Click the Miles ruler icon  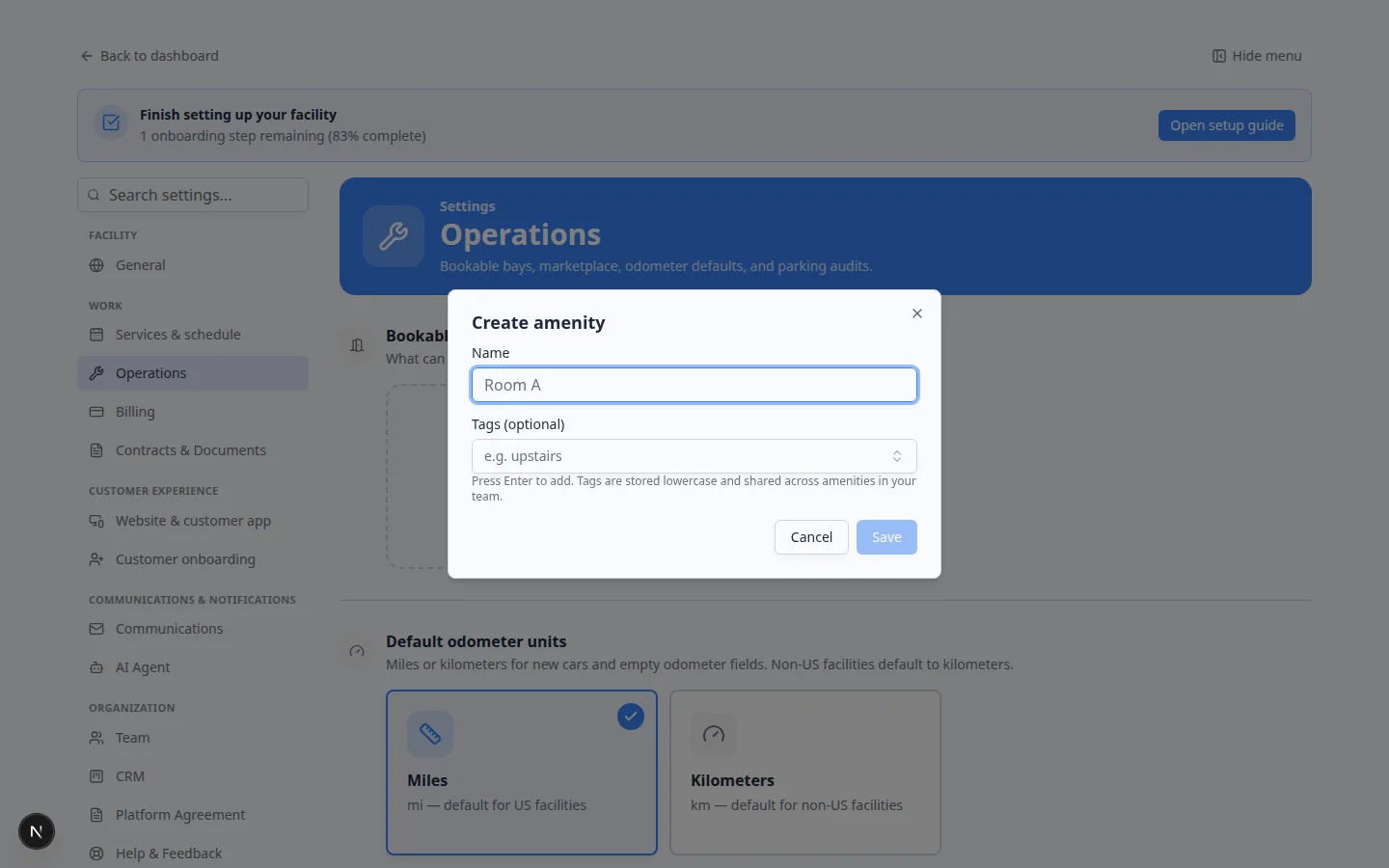point(430,734)
